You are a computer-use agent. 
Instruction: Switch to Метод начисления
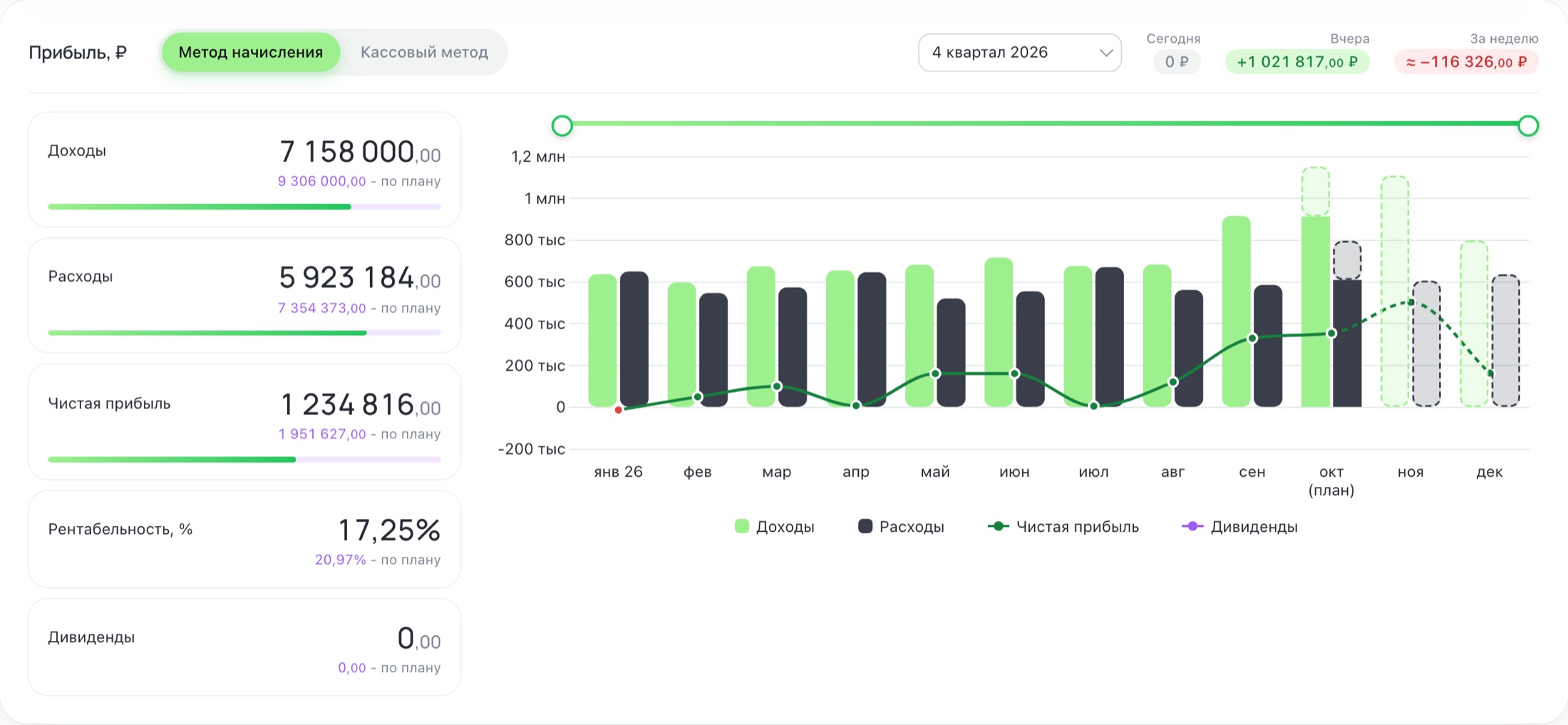click(251, 52)
